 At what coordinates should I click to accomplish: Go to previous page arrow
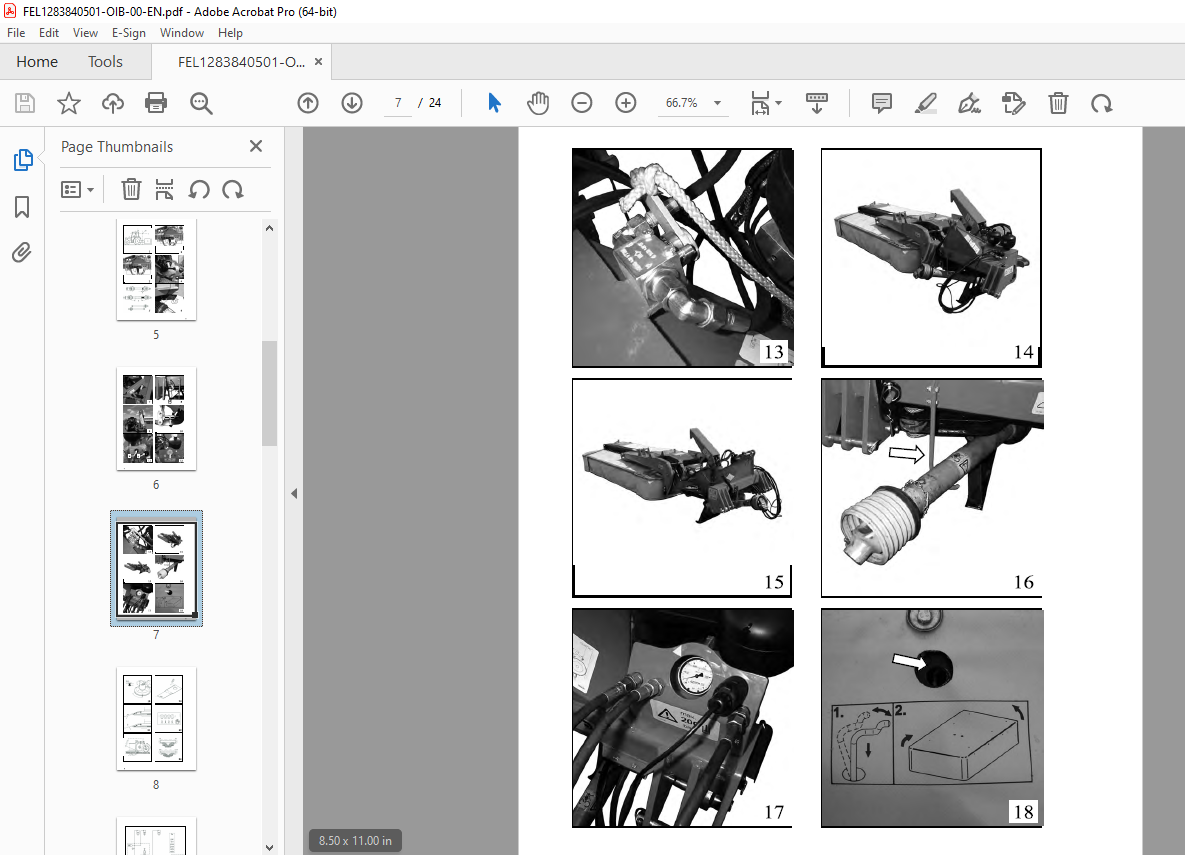[308, 103]
